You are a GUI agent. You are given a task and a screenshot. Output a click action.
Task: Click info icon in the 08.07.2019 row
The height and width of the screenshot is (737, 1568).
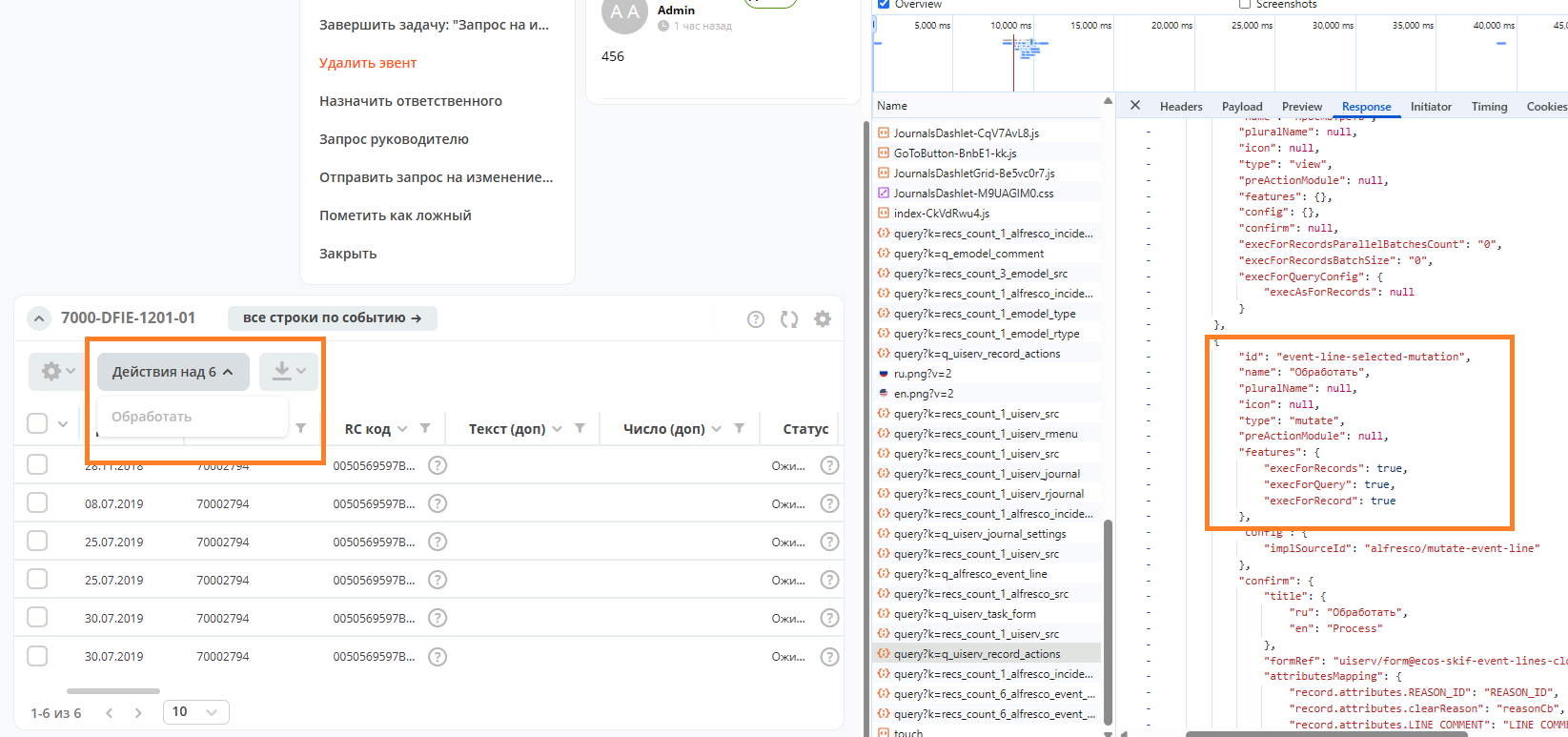coord(438,503)
